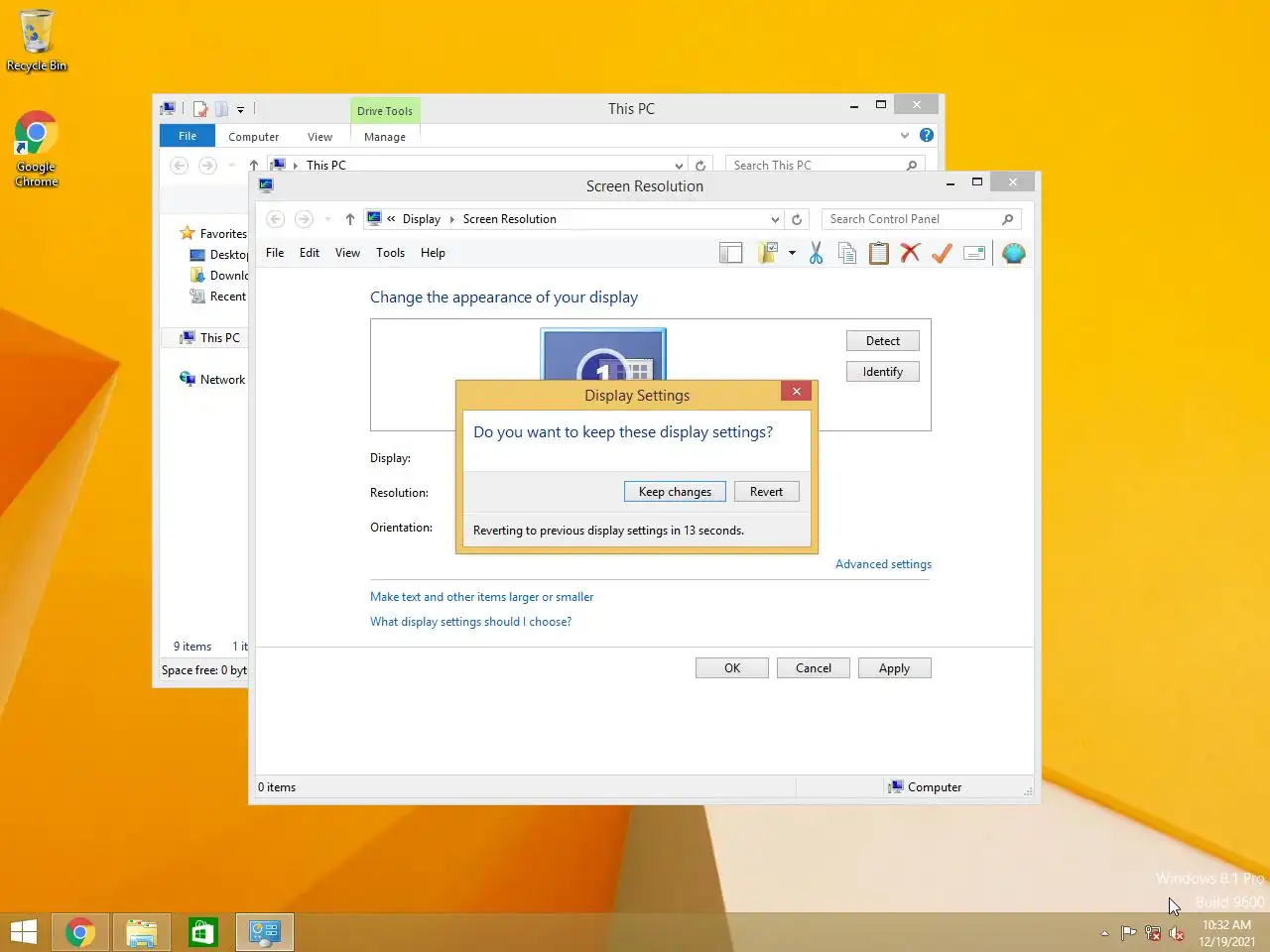Open Customize Quick Access Toolbar dropdown in This PC
The width and height of the screenshot is (1270, 952).
240,110
